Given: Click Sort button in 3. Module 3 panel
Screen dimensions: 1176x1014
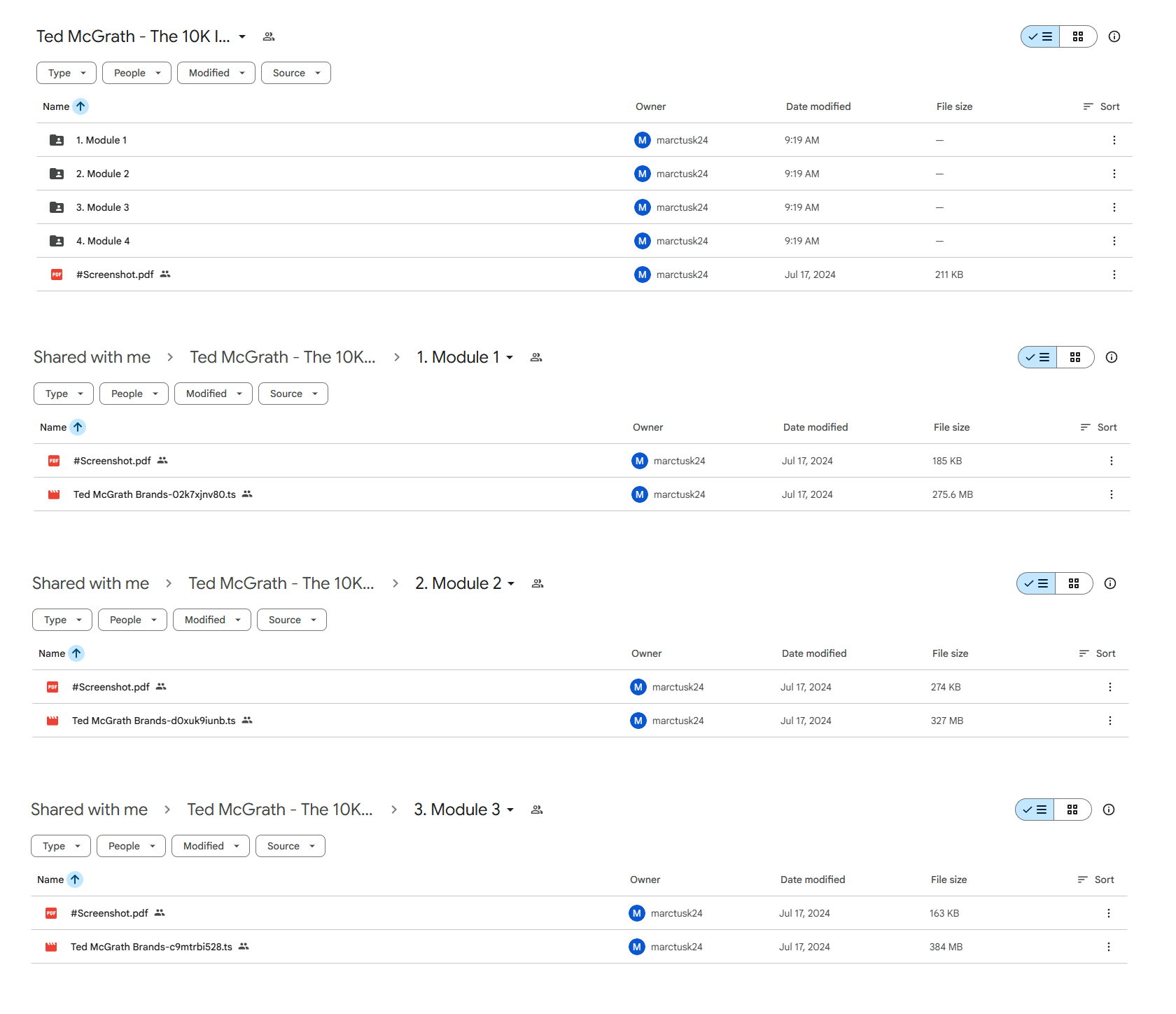Looking at the screenshot, I should (1096, 880).
